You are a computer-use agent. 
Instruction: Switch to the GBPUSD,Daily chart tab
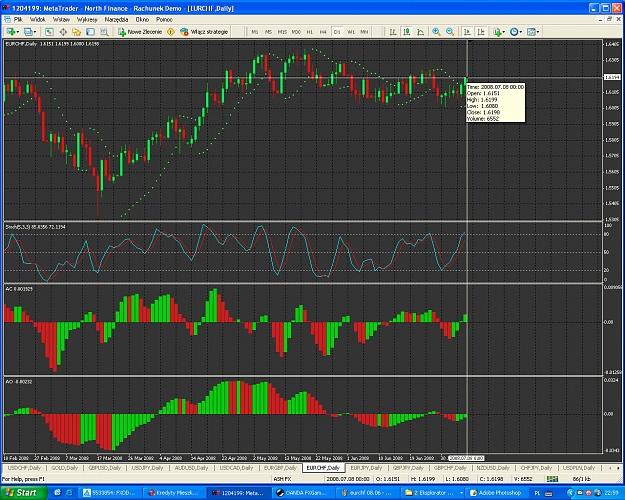coord(104,468)
